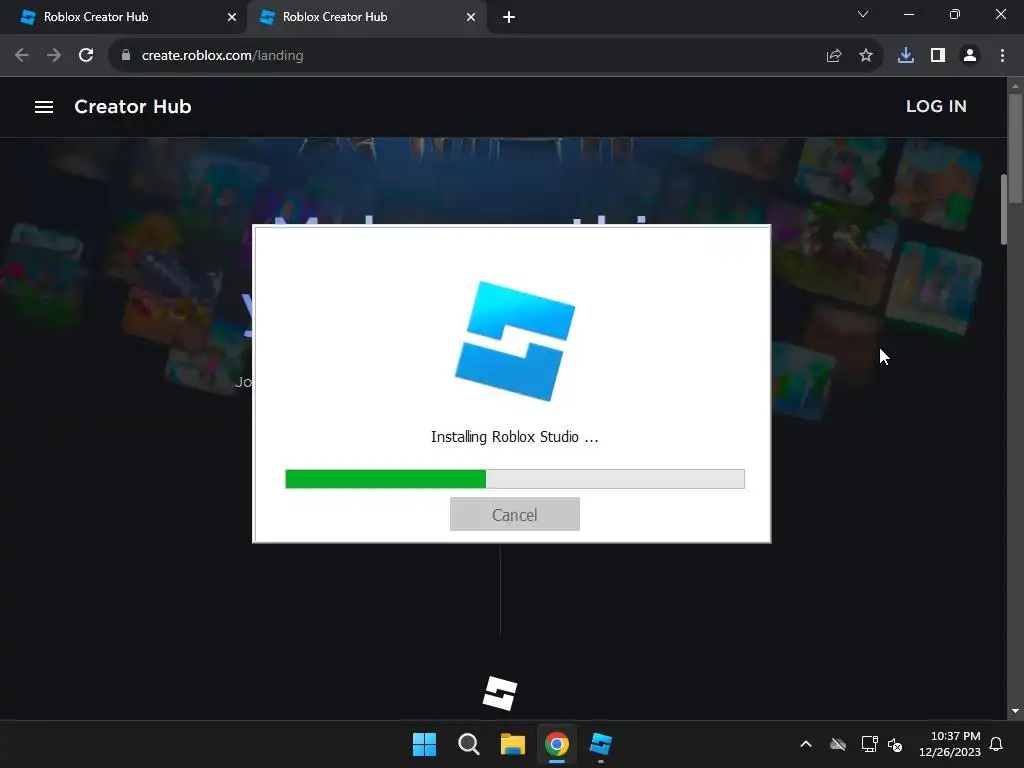Click the white Roblox Studio logo at page bottom
1024x768 pixels.
[500, 693]
